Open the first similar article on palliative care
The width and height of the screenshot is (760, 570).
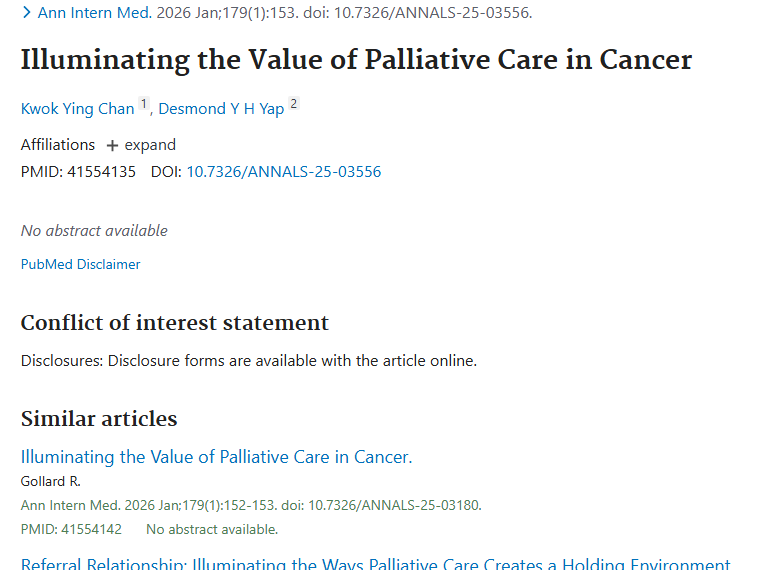216,457
